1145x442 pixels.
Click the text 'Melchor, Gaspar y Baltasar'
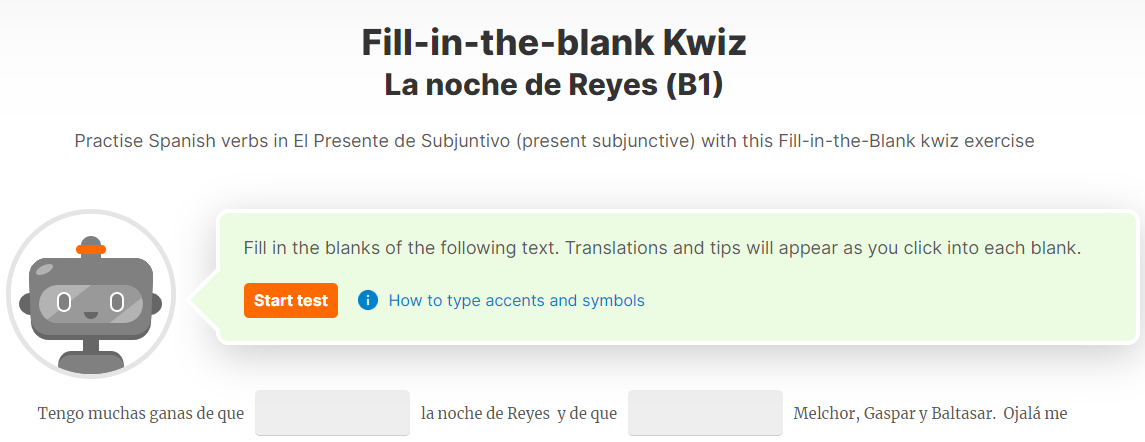[x=895, y=414]
